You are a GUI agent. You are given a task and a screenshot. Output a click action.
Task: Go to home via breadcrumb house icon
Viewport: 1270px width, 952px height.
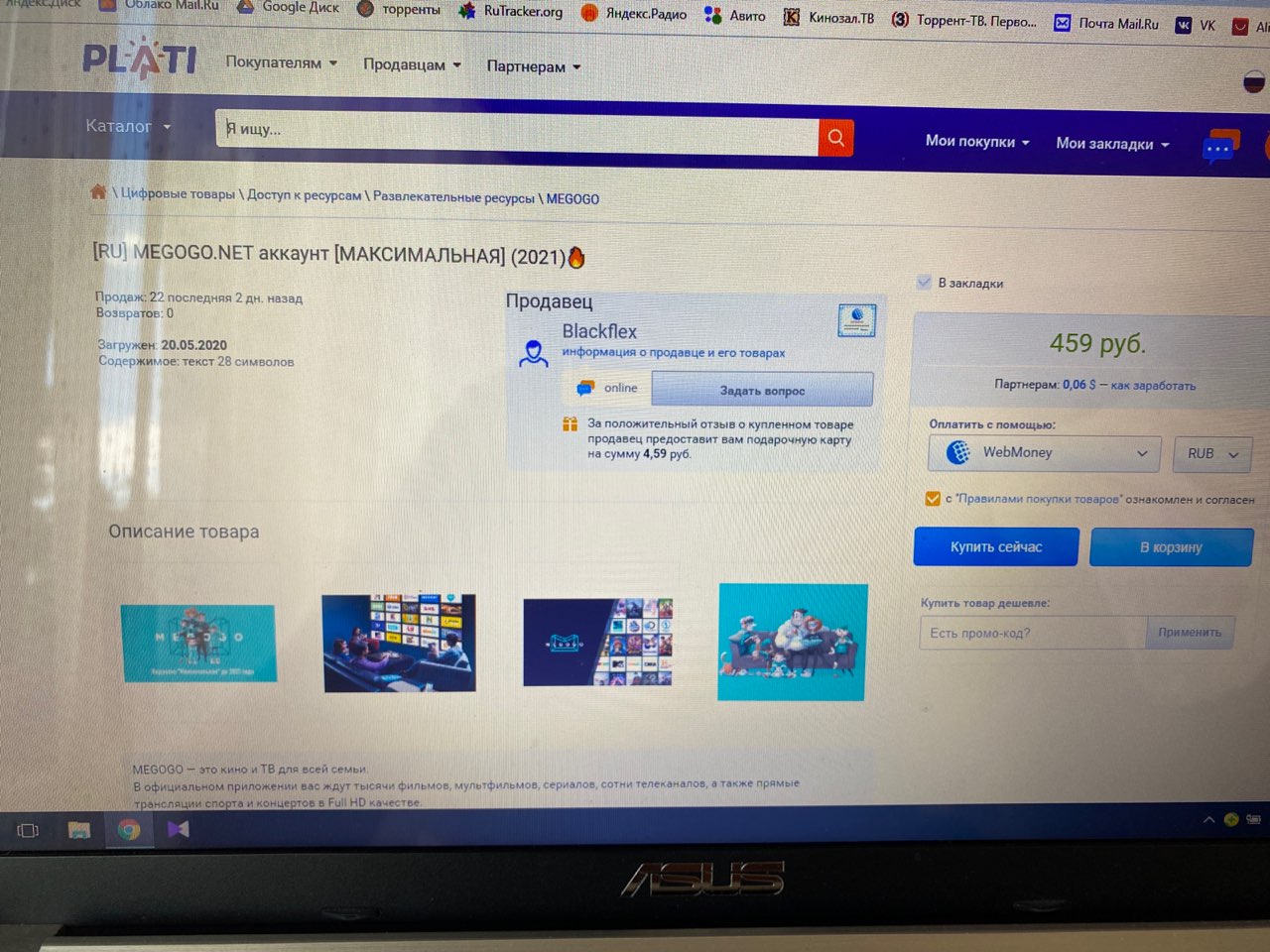click(98, 191)
